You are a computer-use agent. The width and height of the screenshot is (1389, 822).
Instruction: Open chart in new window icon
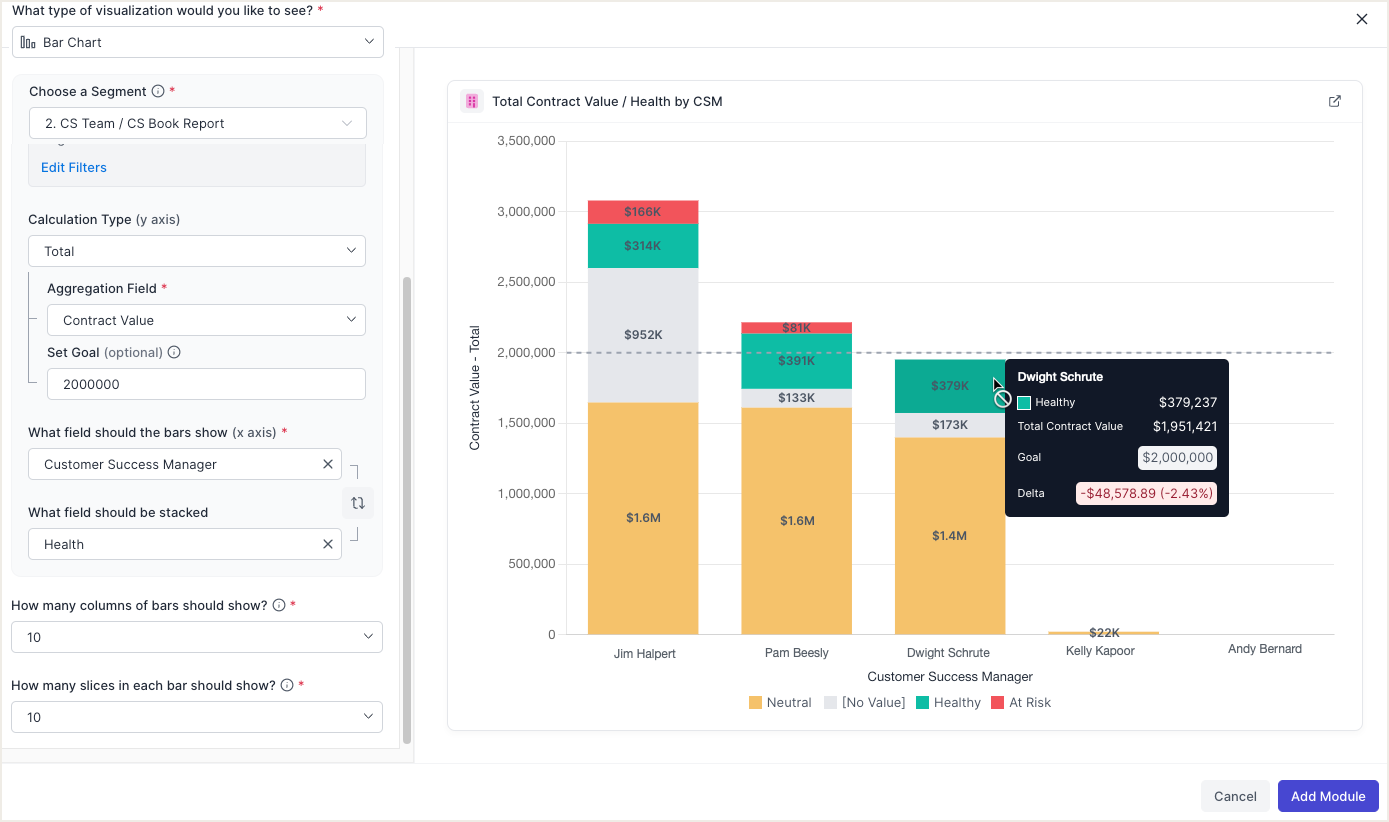click(x=1334, y=101)
